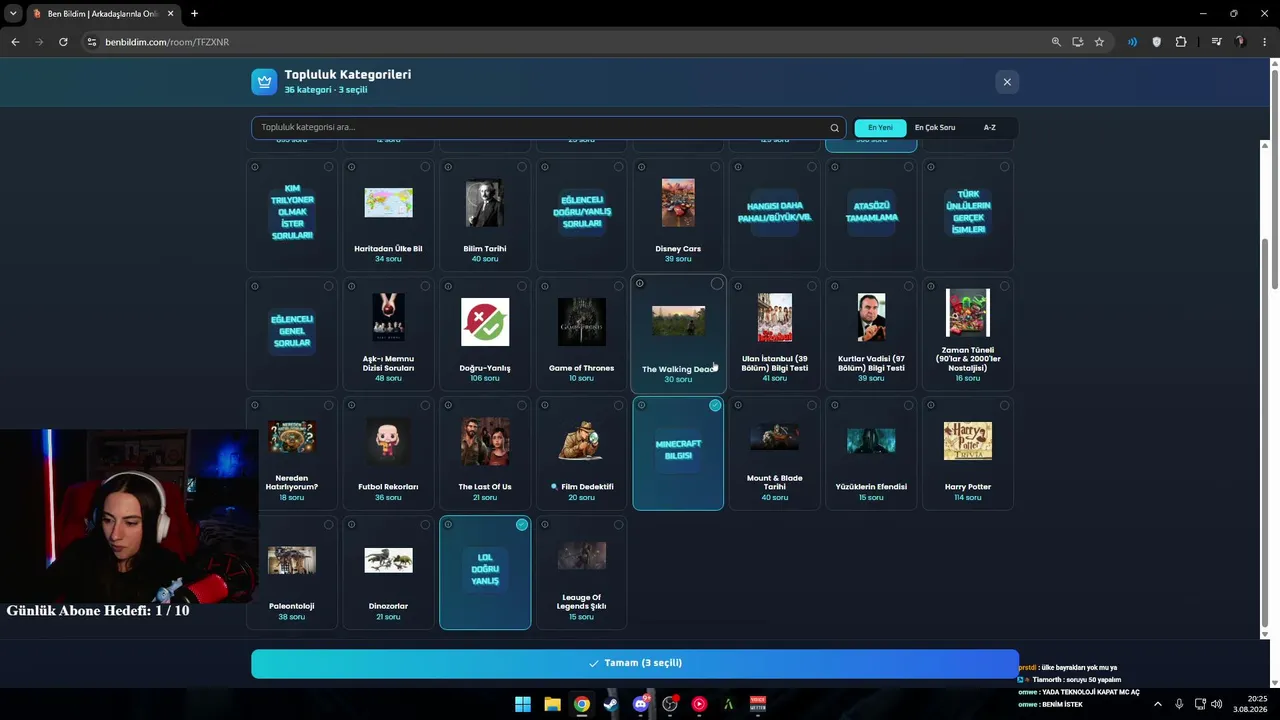The height and width of the screenshot is (720, 1280).
Task: Click the Paleontoloji card title
Action: [291, 606]
